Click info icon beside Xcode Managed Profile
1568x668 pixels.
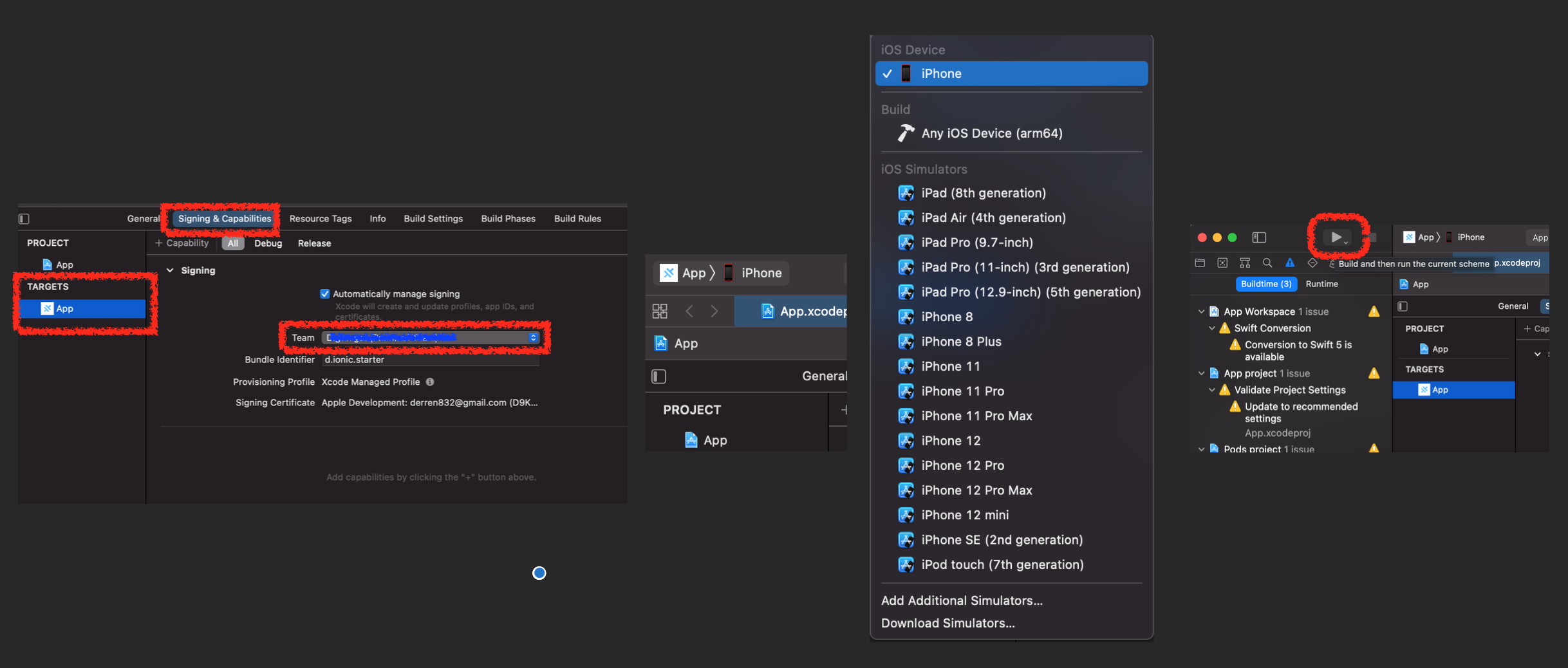[x=430, y=382]
